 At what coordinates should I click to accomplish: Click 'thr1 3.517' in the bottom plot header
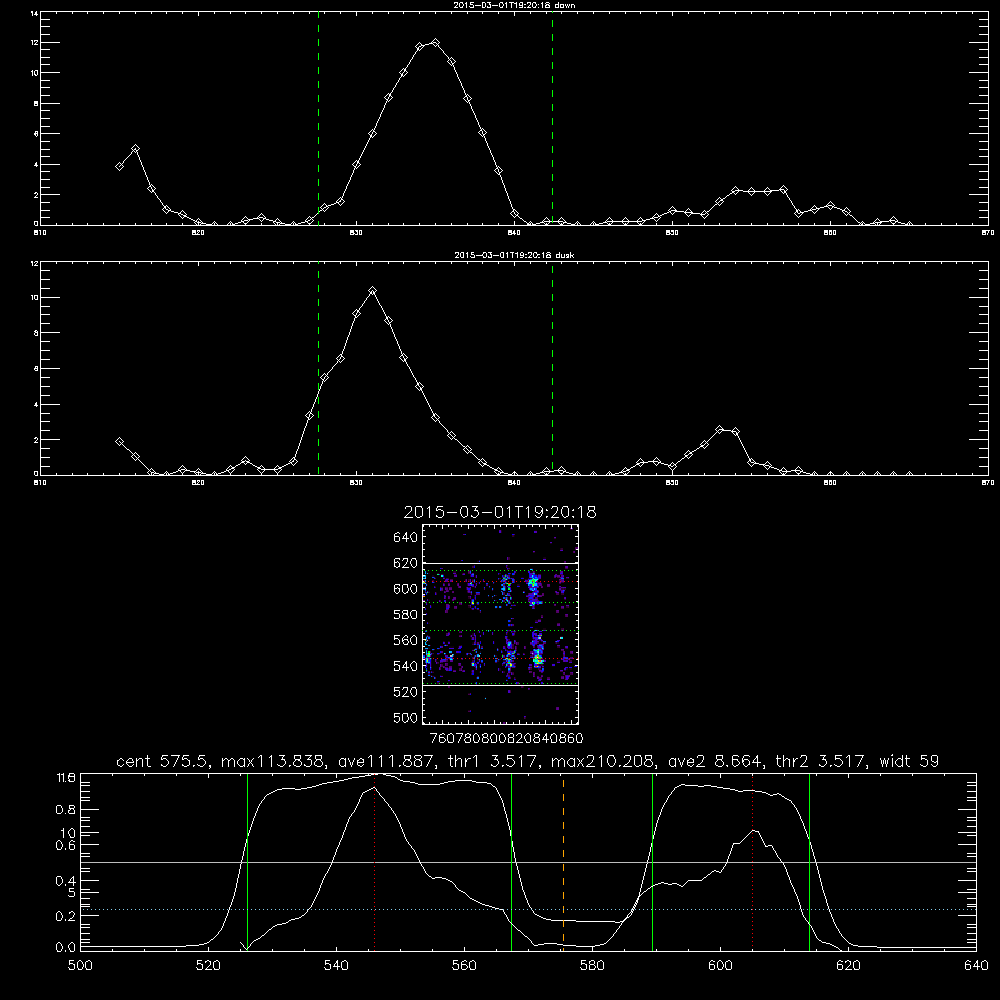coord(494,761)
